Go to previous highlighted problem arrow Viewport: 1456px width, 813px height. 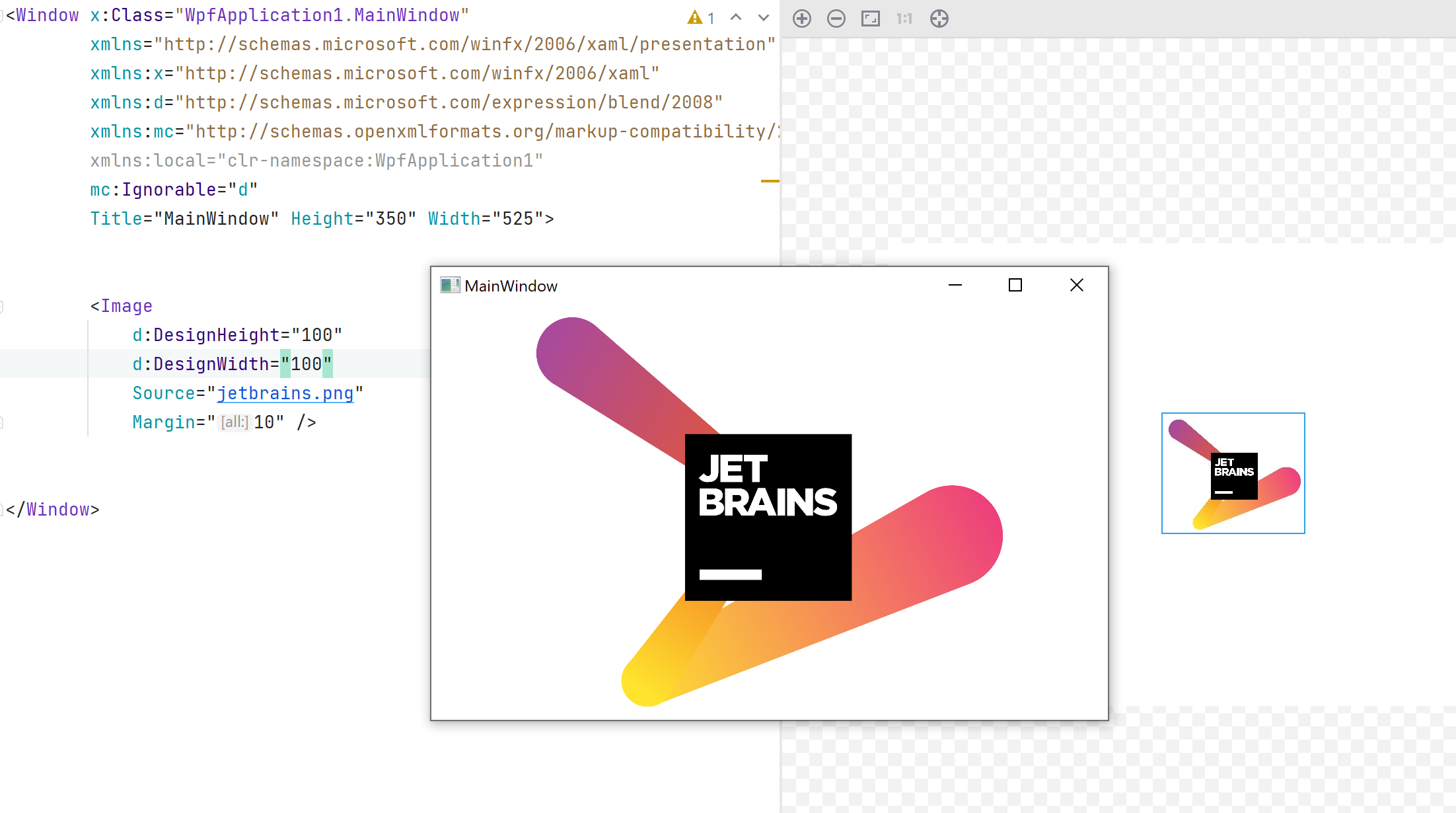pos(736,18)
